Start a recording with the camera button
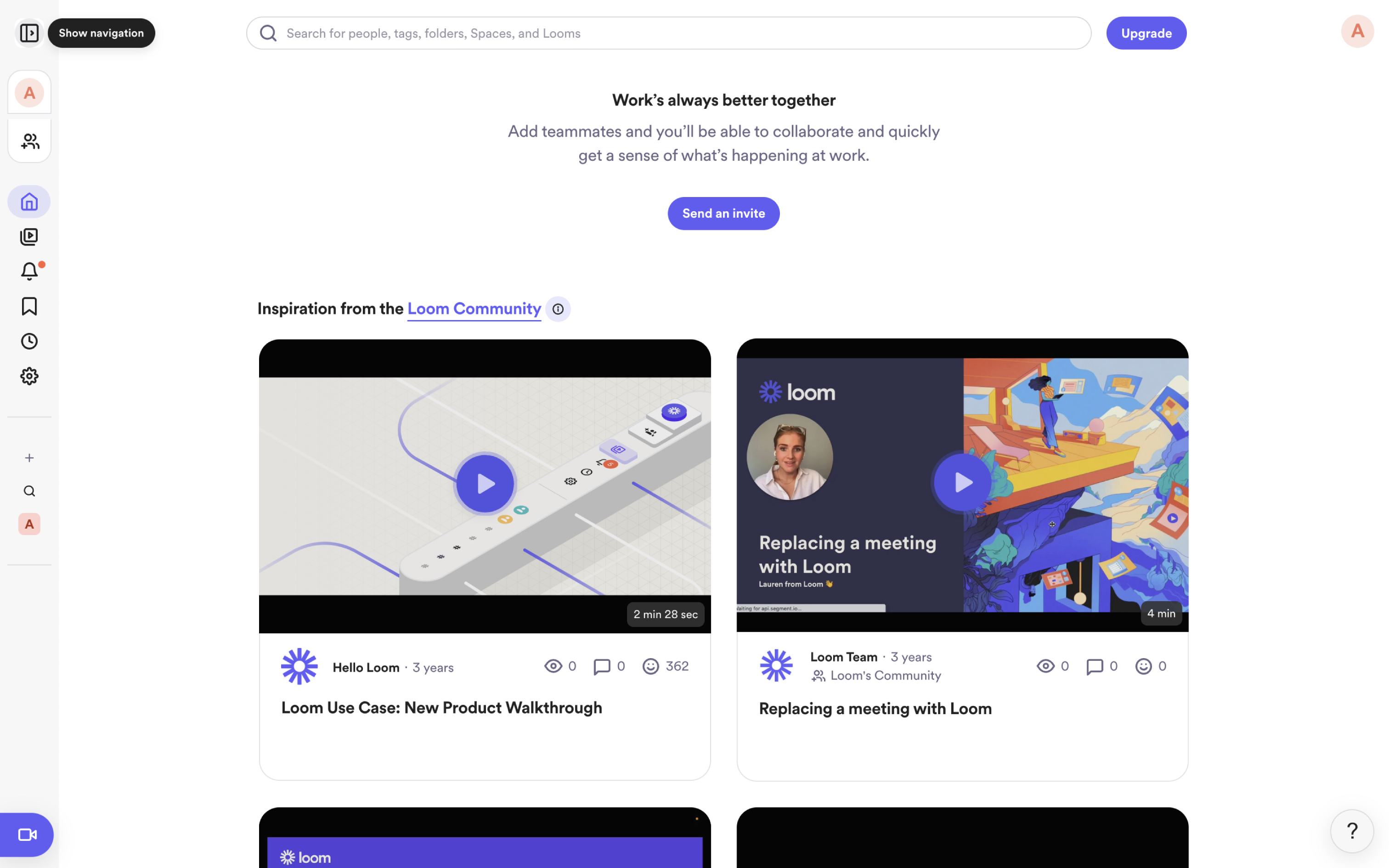This screenshot has width=1389, height=868. 27,834
